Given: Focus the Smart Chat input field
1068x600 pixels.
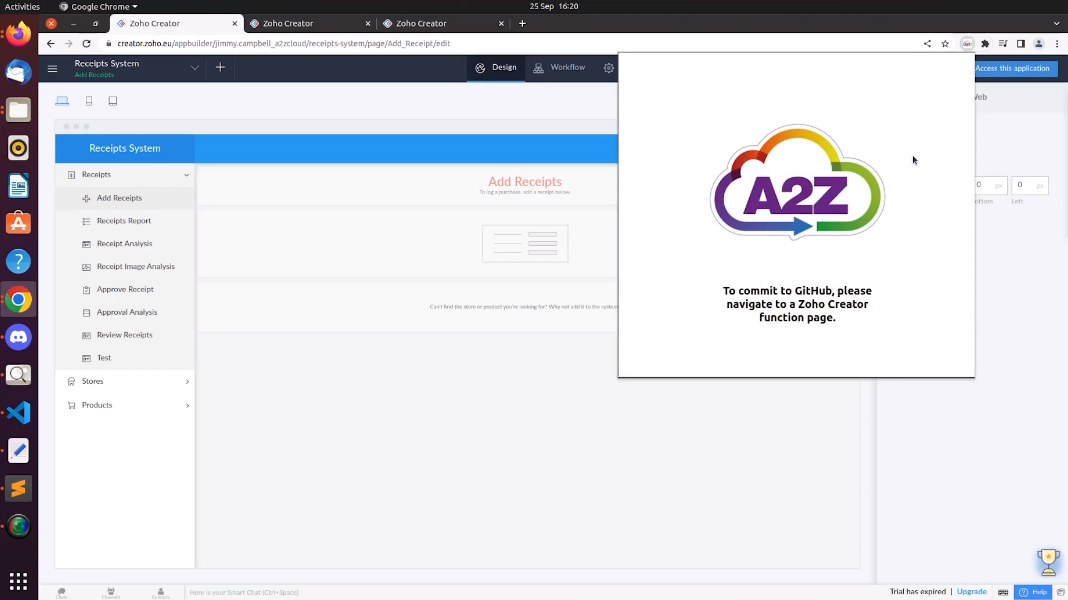Looking at the screenshot, I should point(244,593).
